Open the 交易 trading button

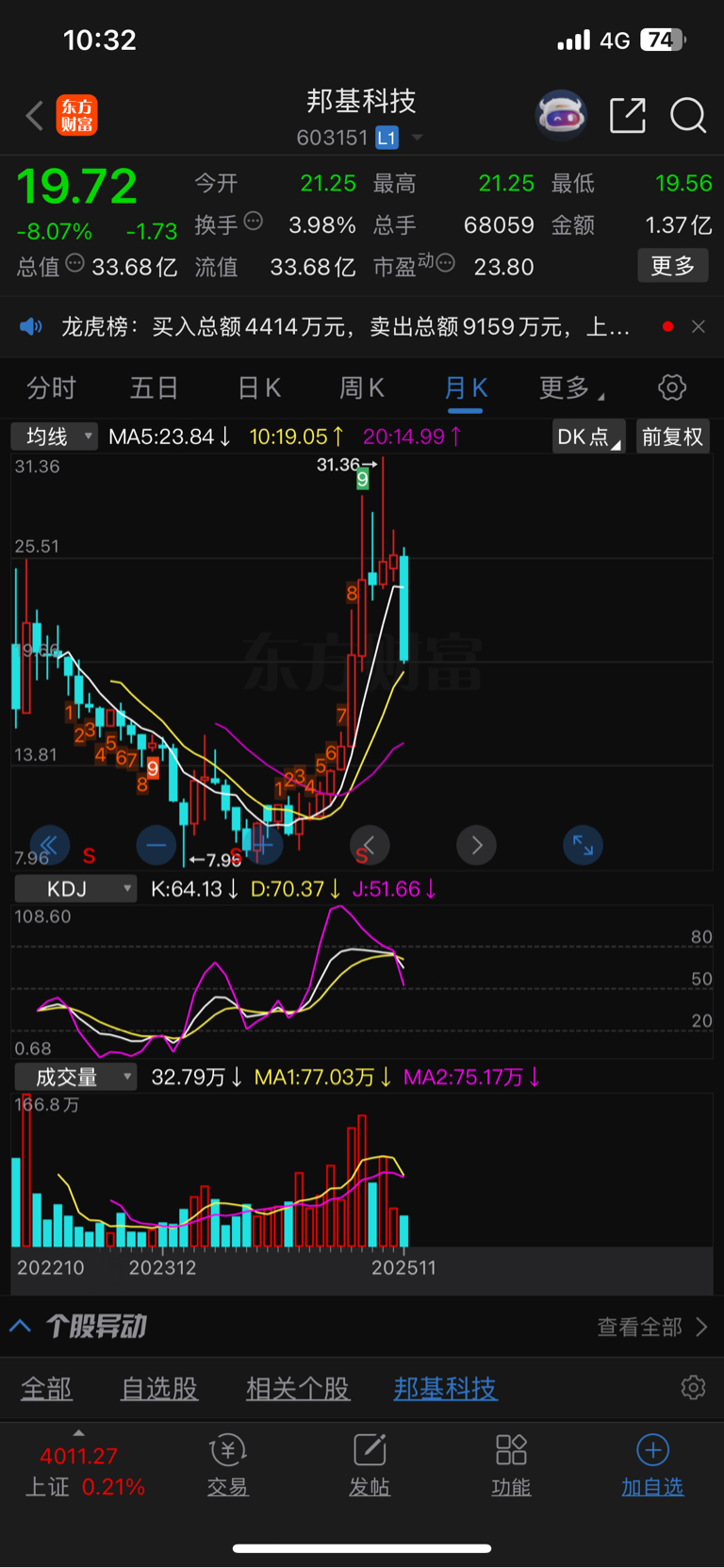pyautogui.click(x=227, y=1466)
